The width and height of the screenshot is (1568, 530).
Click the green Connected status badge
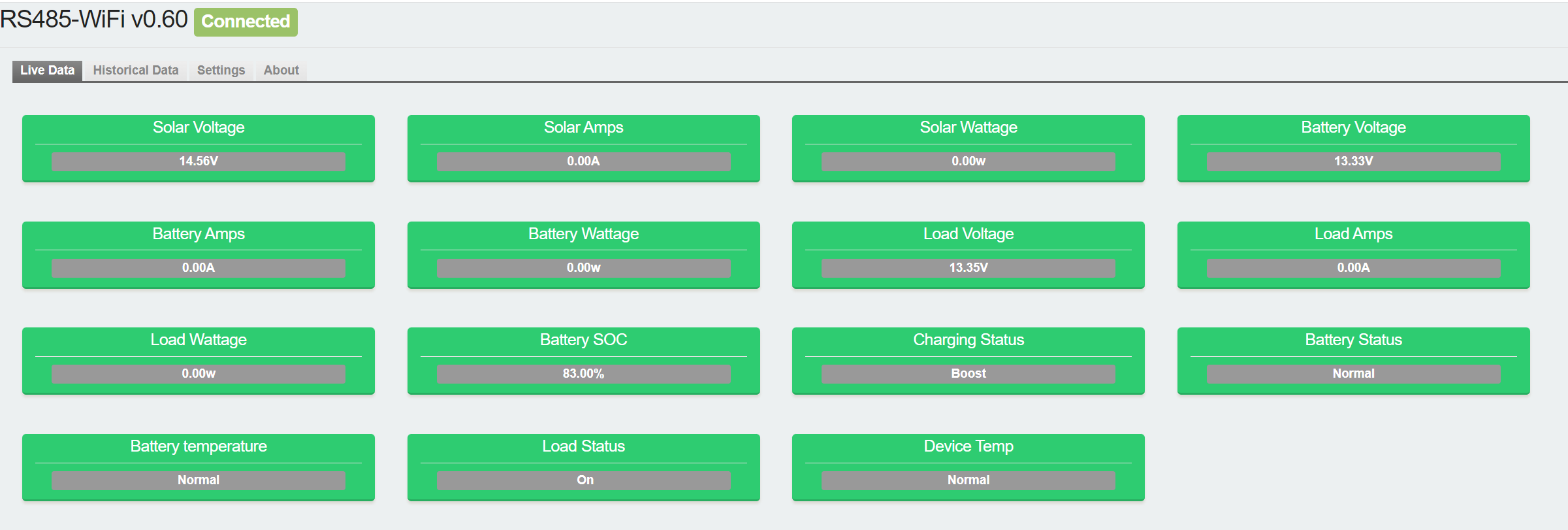[x=246, y=22]
